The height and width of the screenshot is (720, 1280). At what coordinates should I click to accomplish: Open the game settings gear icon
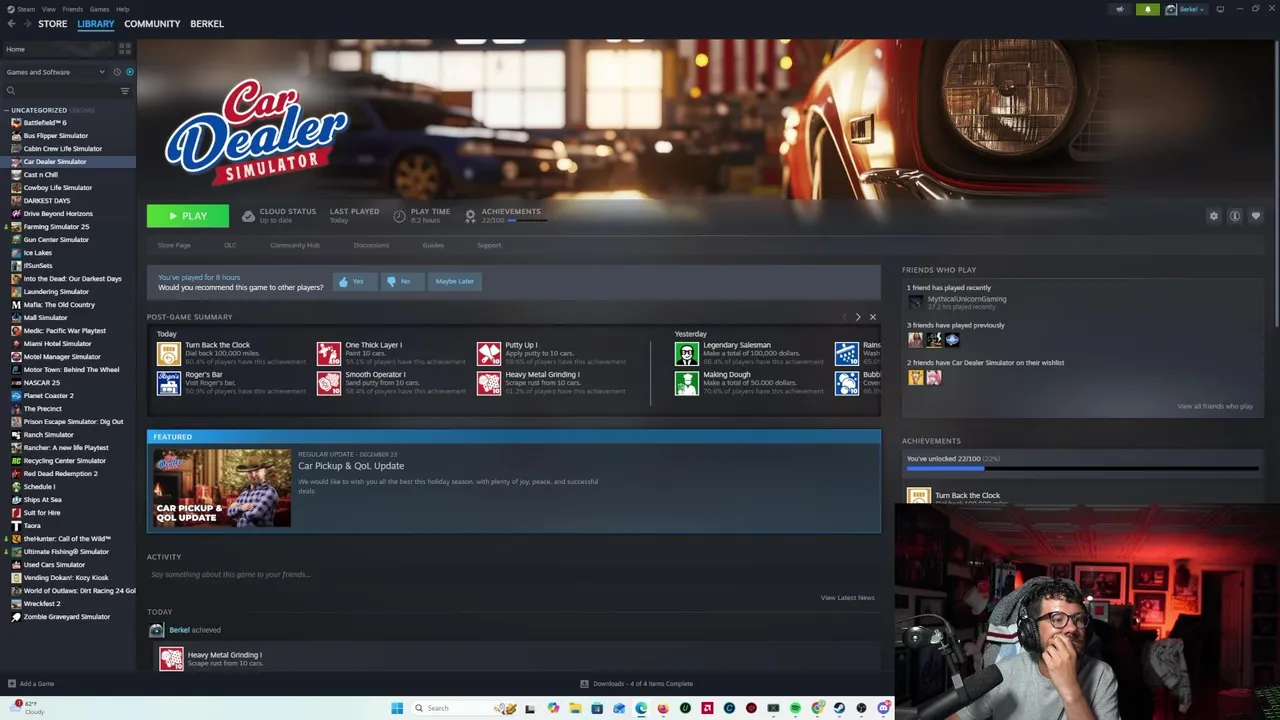pyautogui.click(x=1214, y=216)
